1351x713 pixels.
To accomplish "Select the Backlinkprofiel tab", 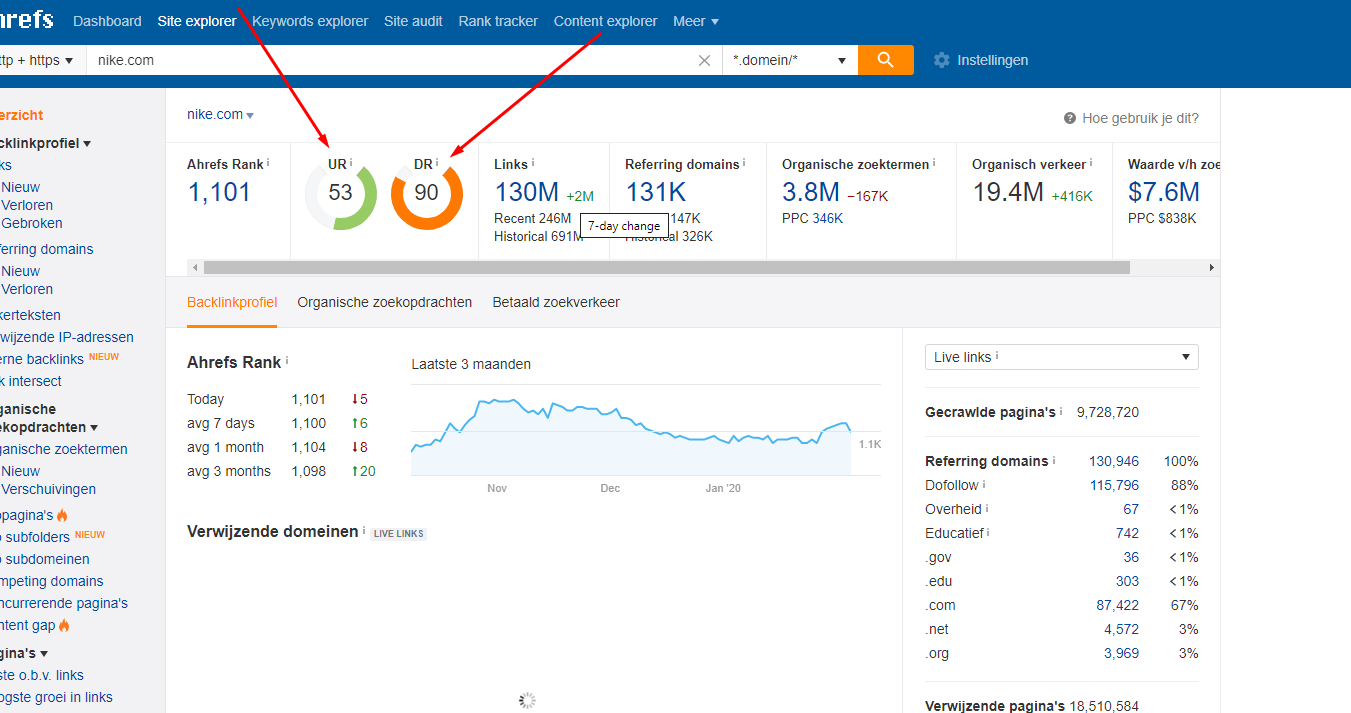I will pyautogui.click(x=232, y=302).
